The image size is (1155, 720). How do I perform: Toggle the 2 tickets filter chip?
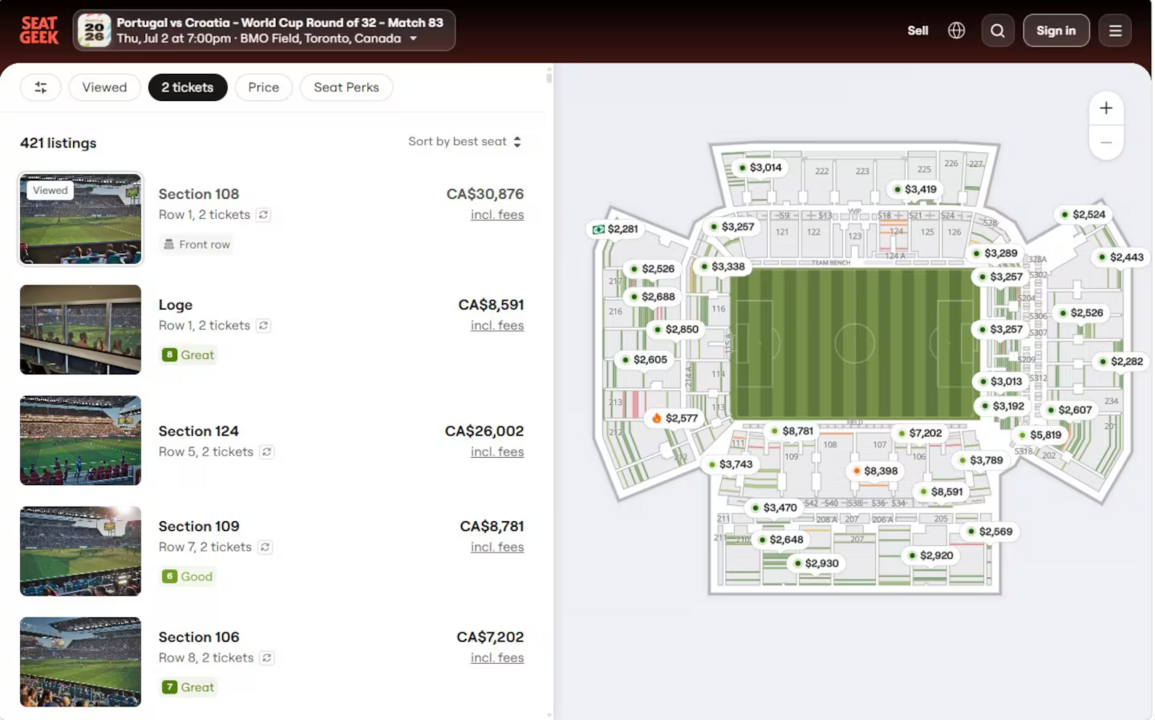188,88
